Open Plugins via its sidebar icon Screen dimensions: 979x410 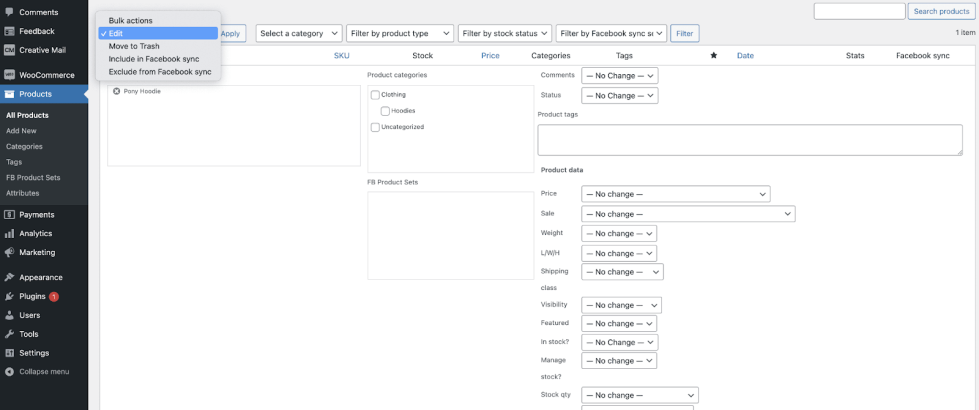[x=9, y=296]
